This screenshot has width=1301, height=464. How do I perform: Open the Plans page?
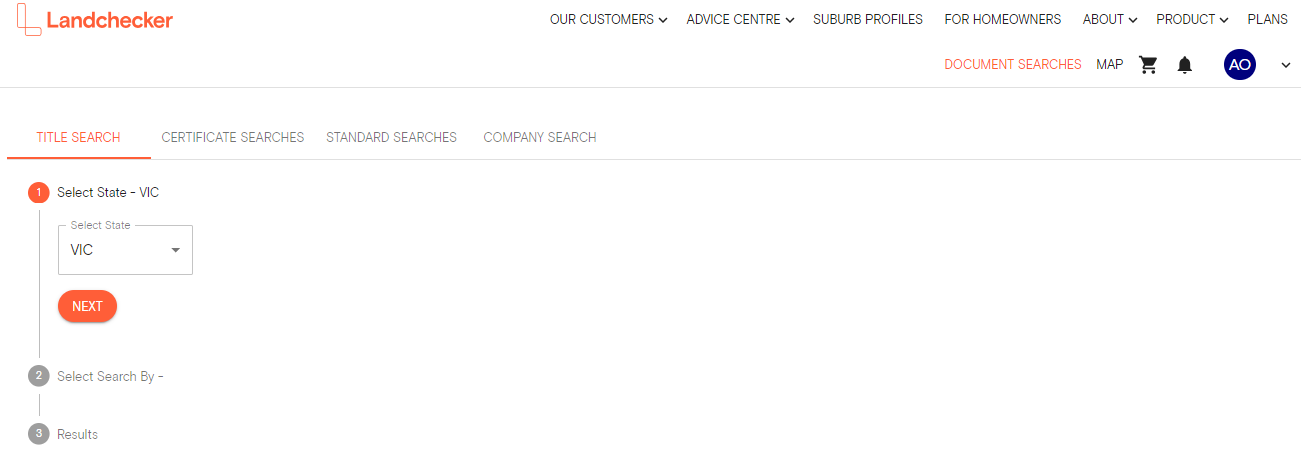click(1267, 19)
